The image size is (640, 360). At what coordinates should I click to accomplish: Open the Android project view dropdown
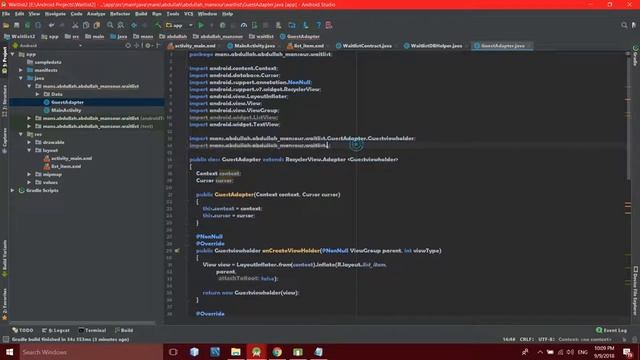[47, 46]
